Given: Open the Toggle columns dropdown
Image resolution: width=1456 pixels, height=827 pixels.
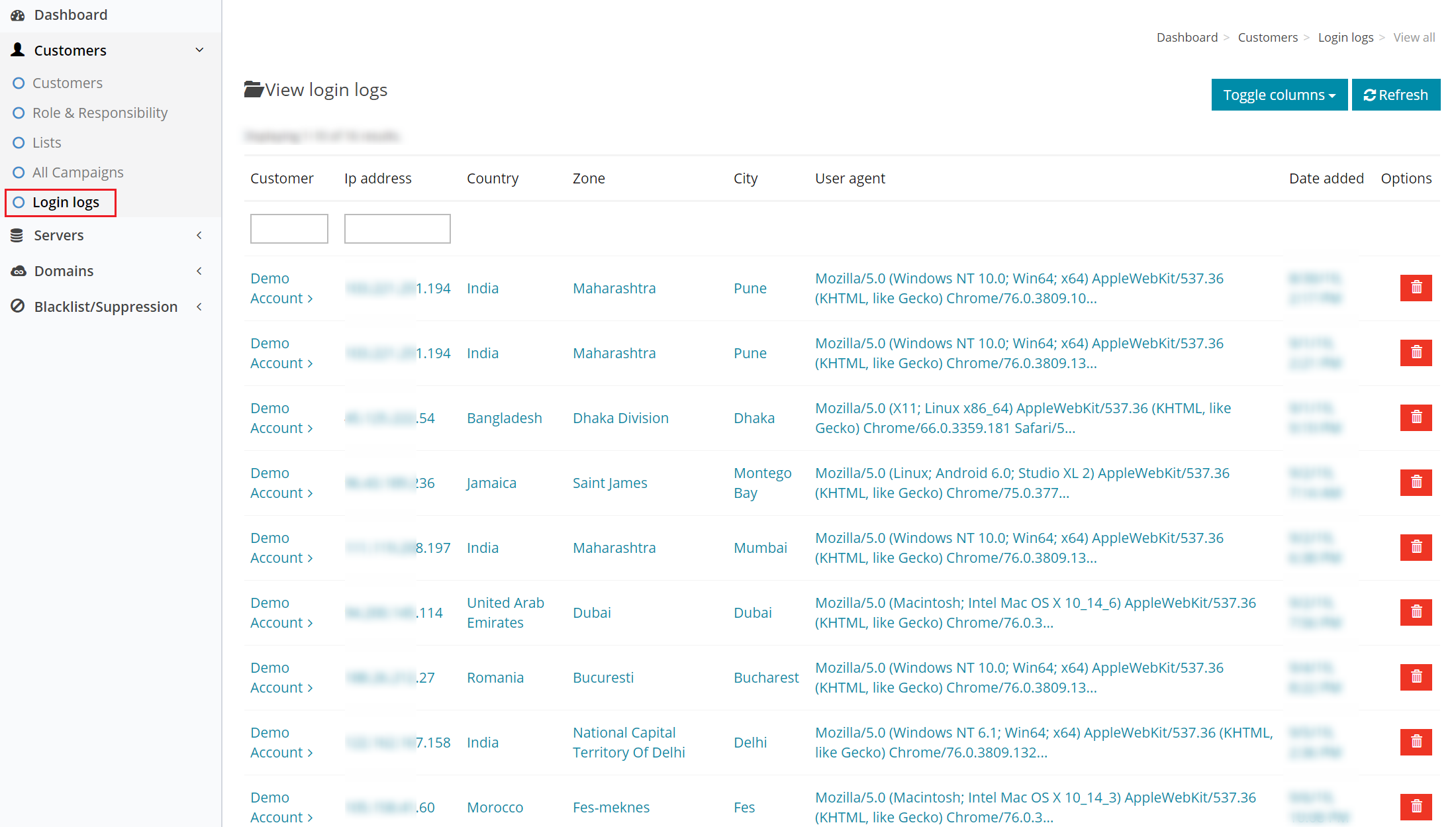Looking at the screenshot, I should 1279,94.
